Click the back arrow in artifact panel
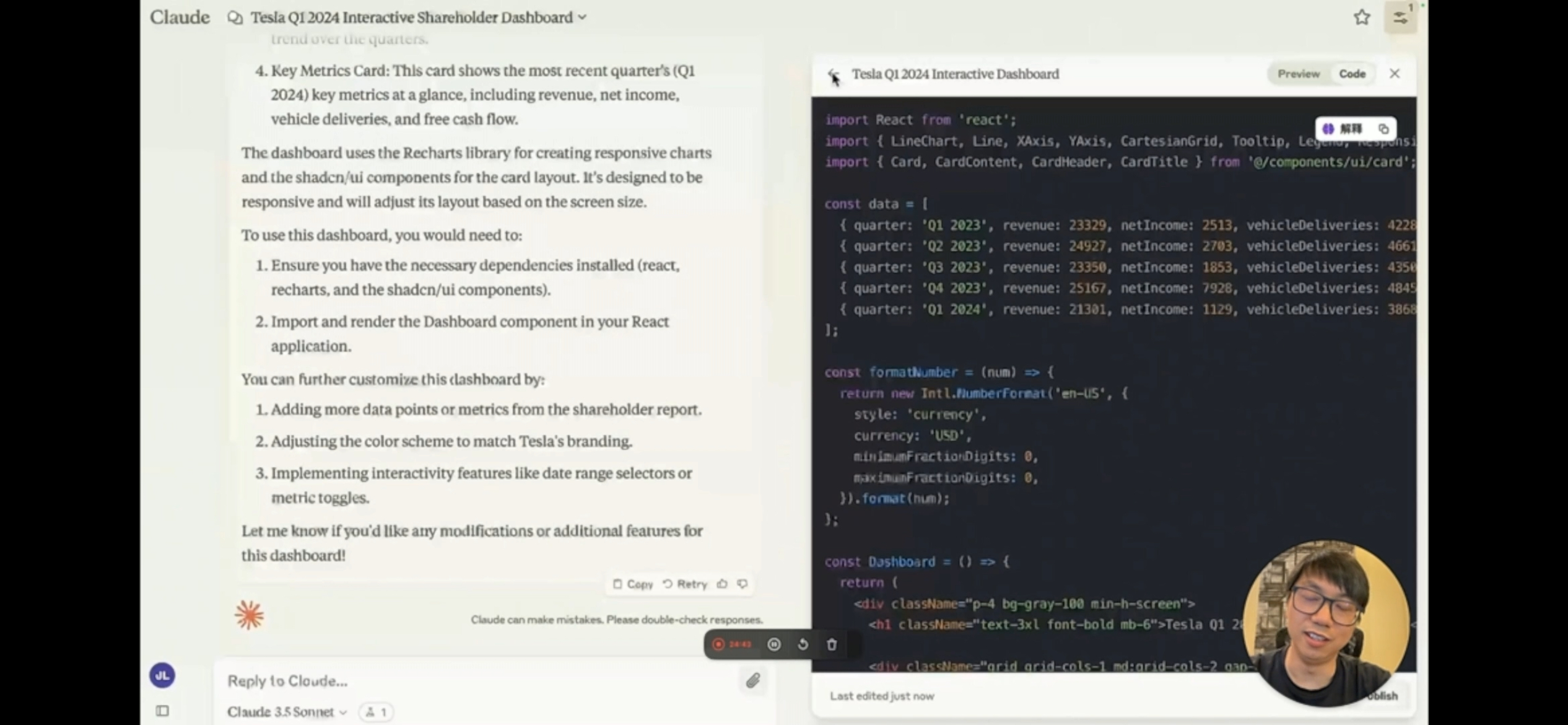This screenshot has width=1568, height=725. pos(834,74)
